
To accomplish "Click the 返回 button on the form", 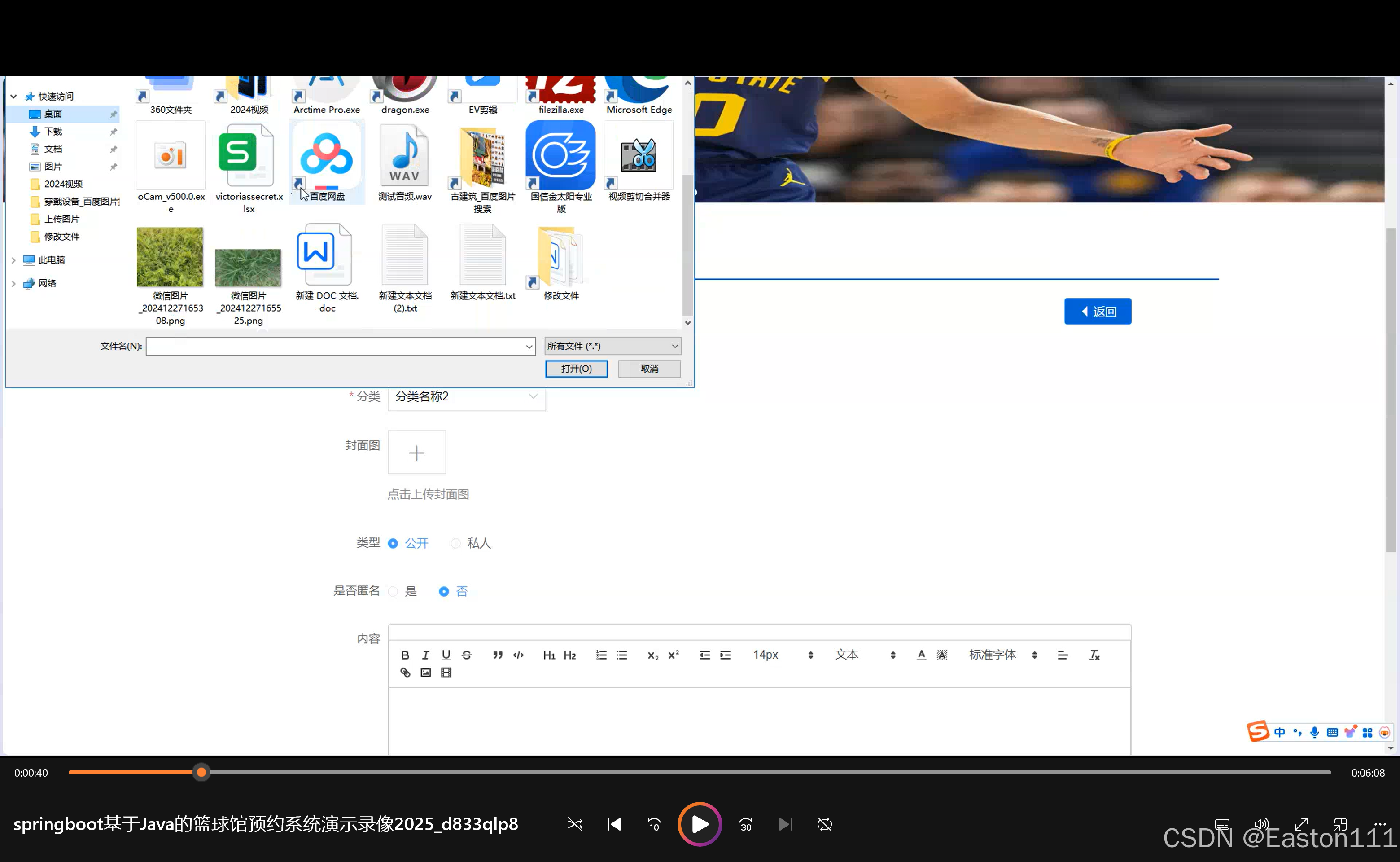I will click(1098, 311).
